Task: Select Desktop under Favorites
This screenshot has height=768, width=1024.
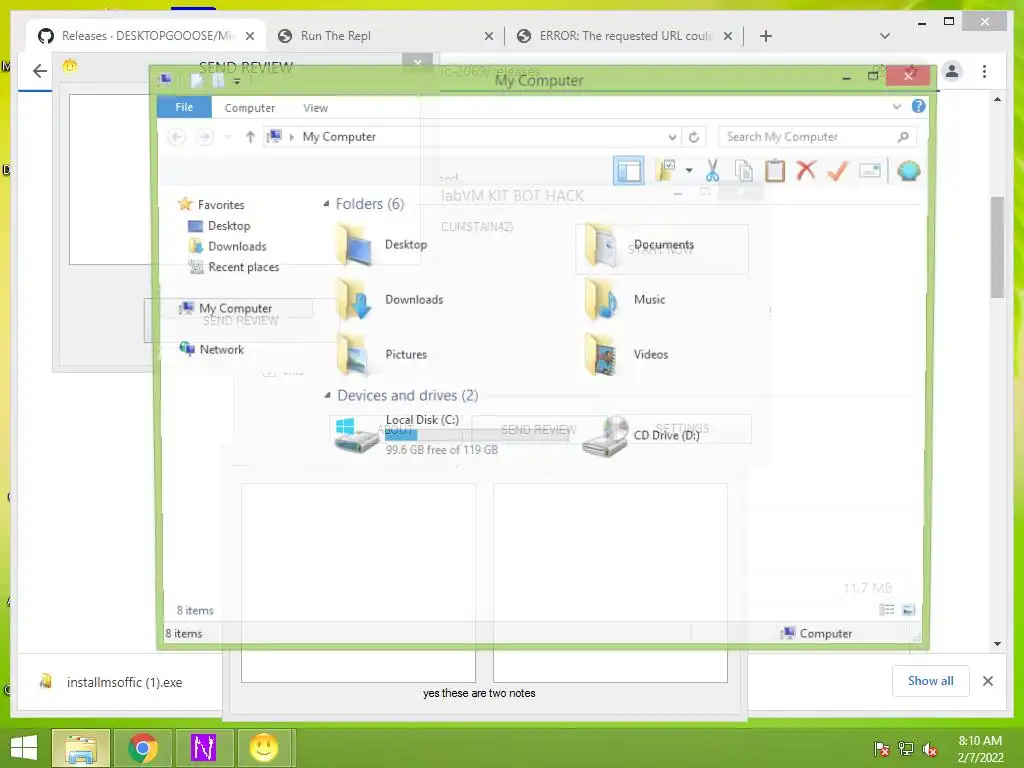Action: (229, 225)
